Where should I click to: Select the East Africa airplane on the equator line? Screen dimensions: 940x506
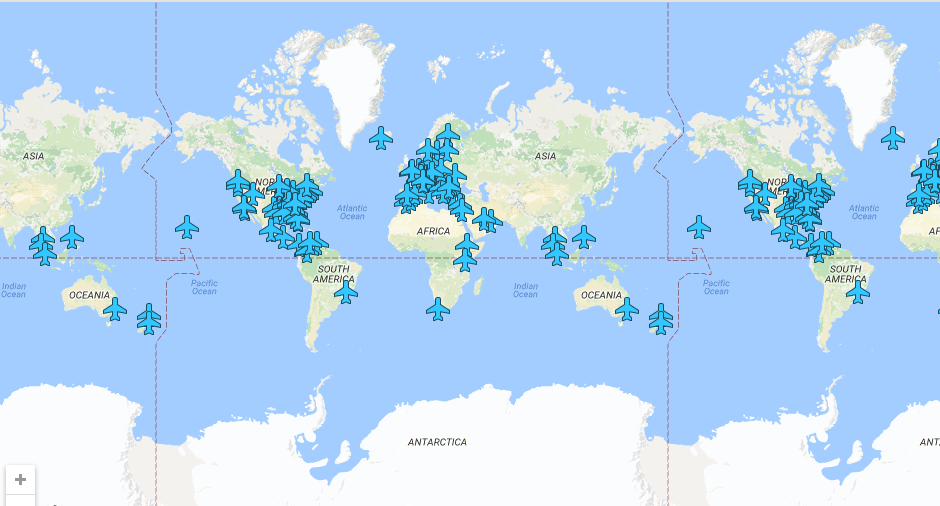[465, 260]
